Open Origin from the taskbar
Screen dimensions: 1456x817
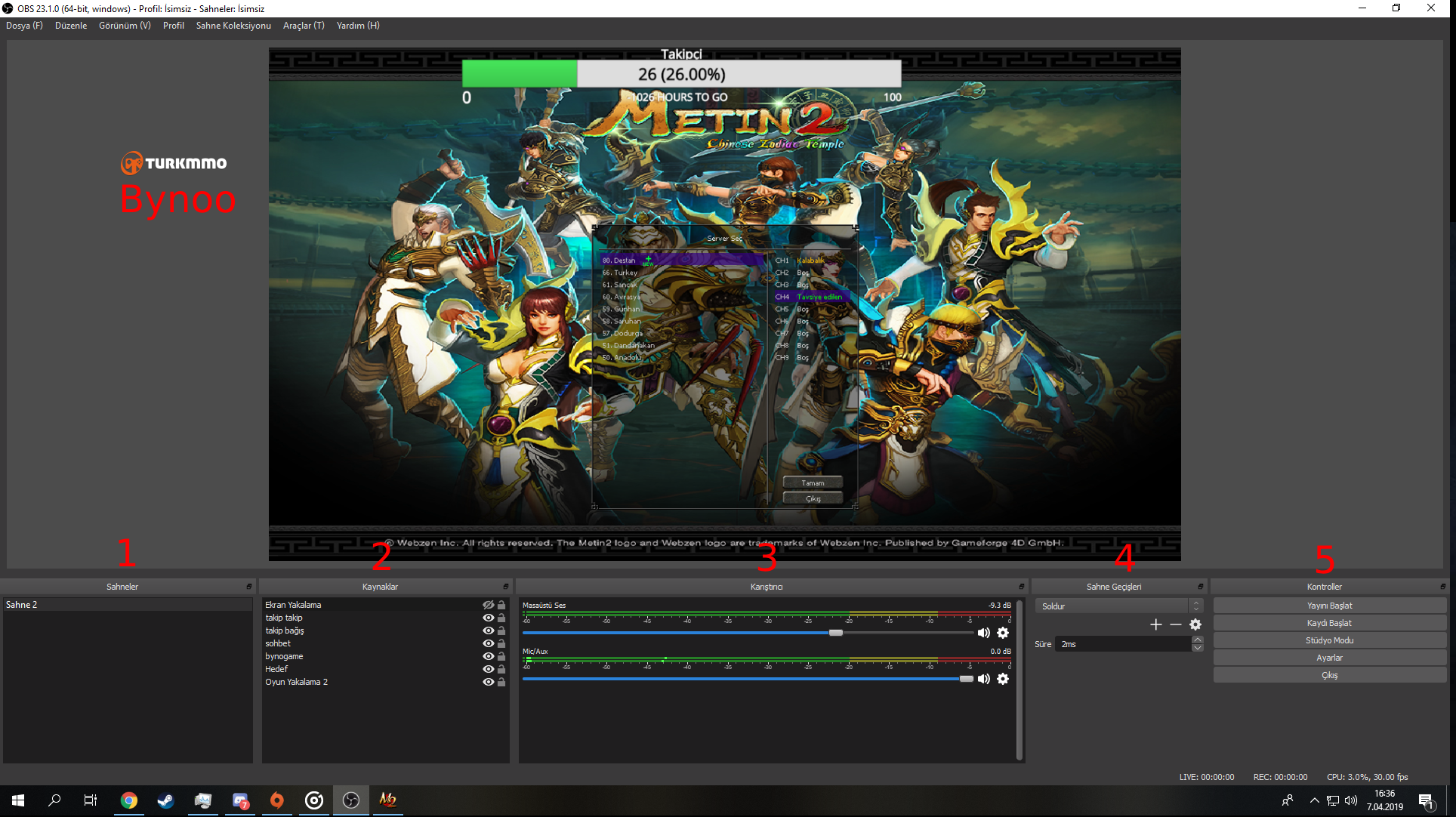point(277,800)
